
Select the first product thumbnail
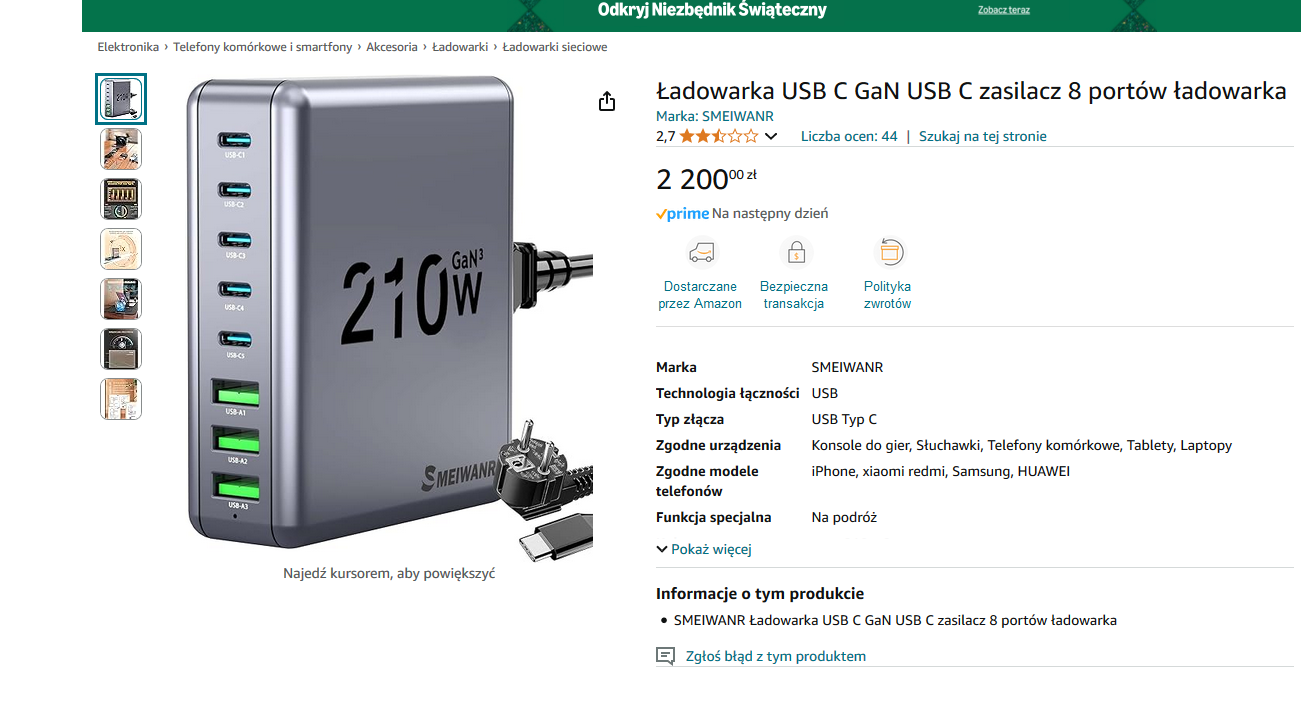click(x=121, y=99)
